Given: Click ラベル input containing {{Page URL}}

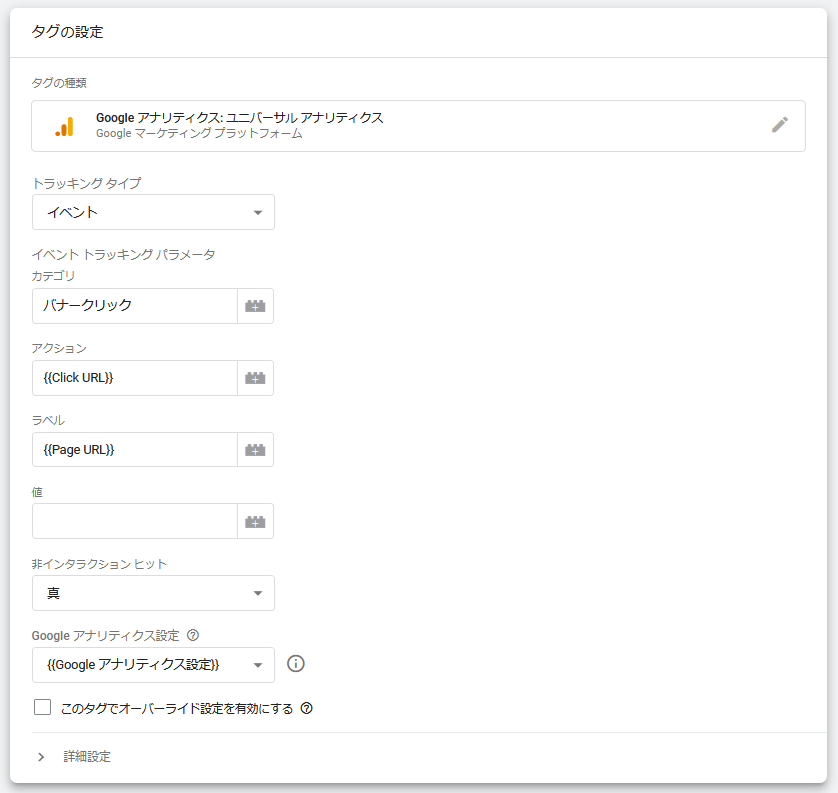Looking at the screenshot, I should [135, 450].
